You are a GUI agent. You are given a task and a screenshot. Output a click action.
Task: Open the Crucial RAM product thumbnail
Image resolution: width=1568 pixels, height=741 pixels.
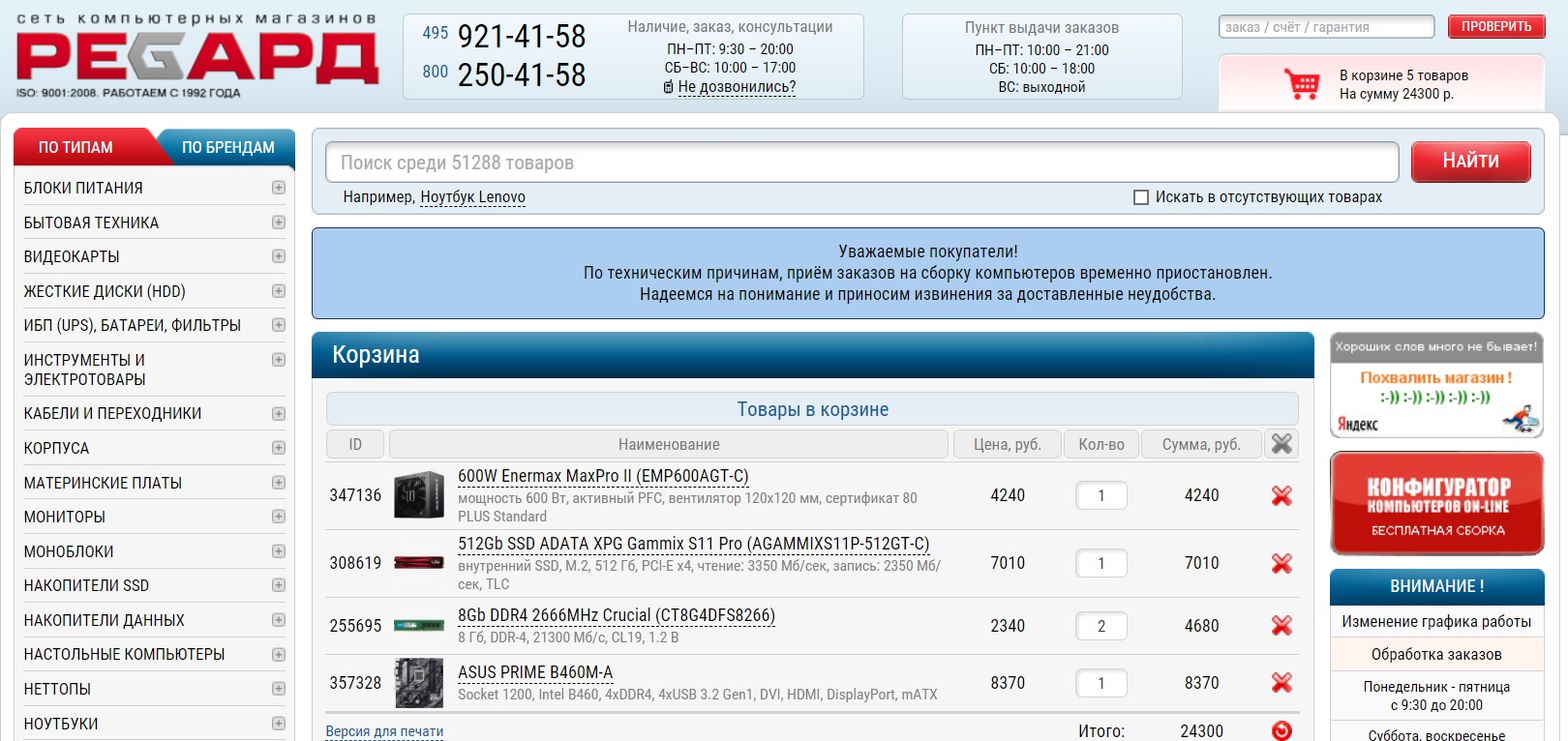point(419,626)
